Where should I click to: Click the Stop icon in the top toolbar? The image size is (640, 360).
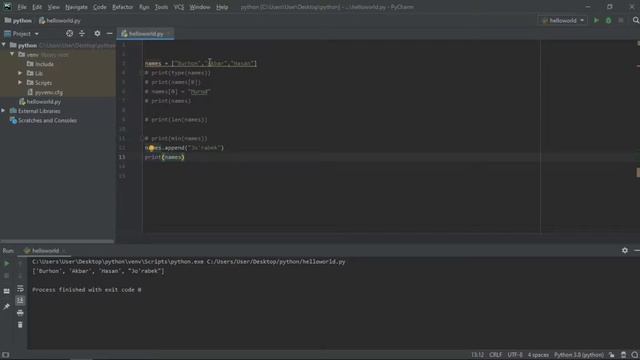(621, 20)
